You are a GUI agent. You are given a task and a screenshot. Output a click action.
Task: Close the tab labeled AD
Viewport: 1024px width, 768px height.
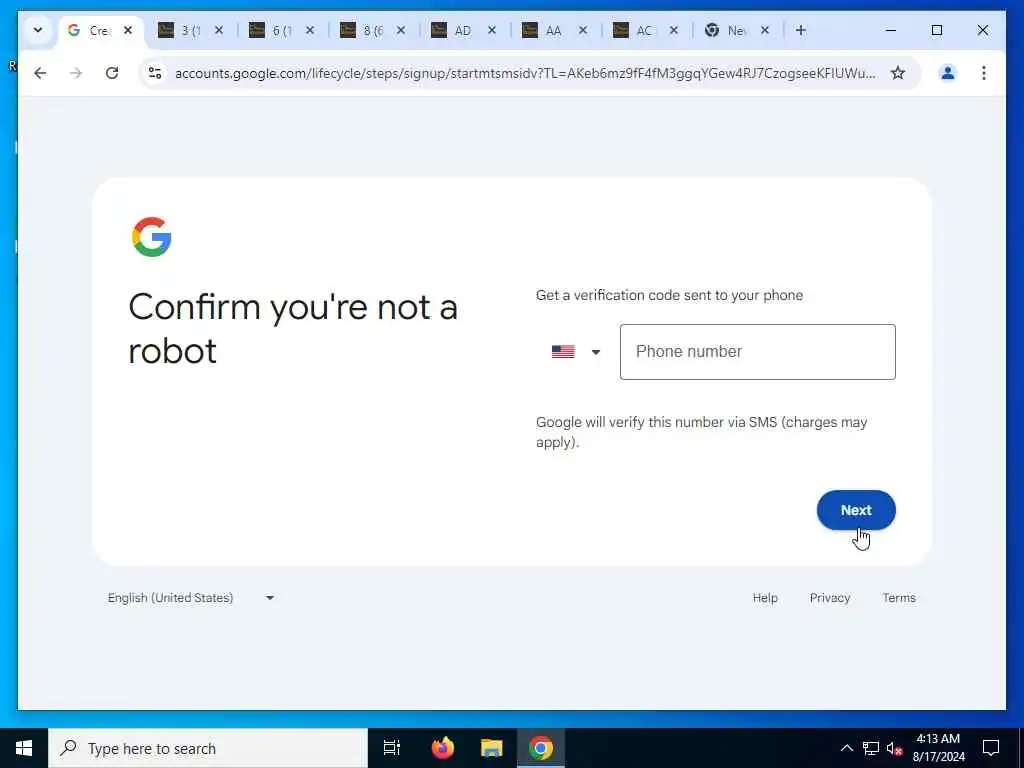492,30
